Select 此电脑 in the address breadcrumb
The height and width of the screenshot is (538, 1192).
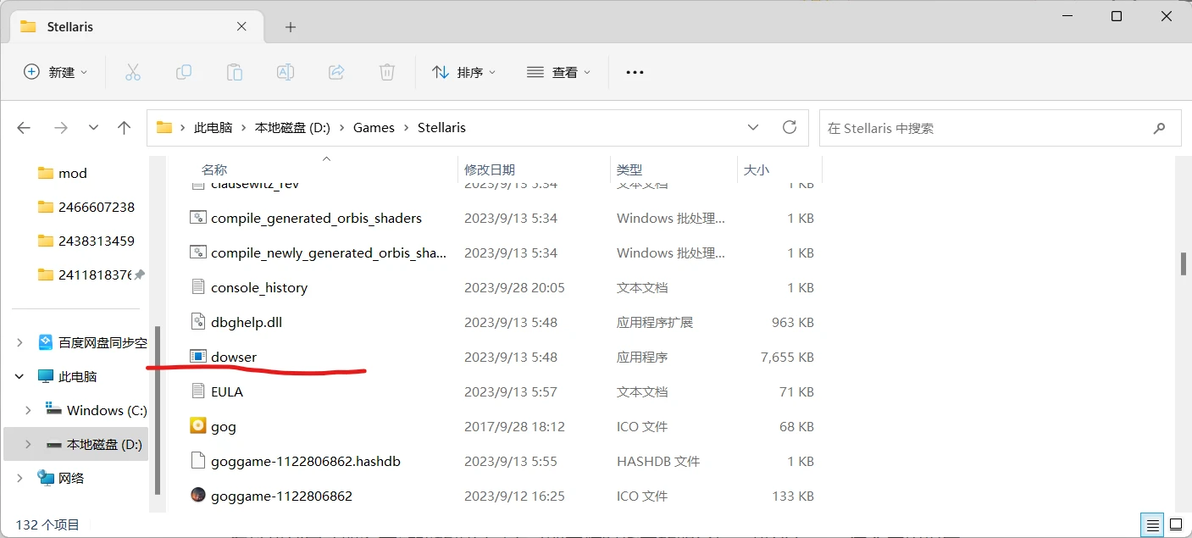tap(213, 128)
